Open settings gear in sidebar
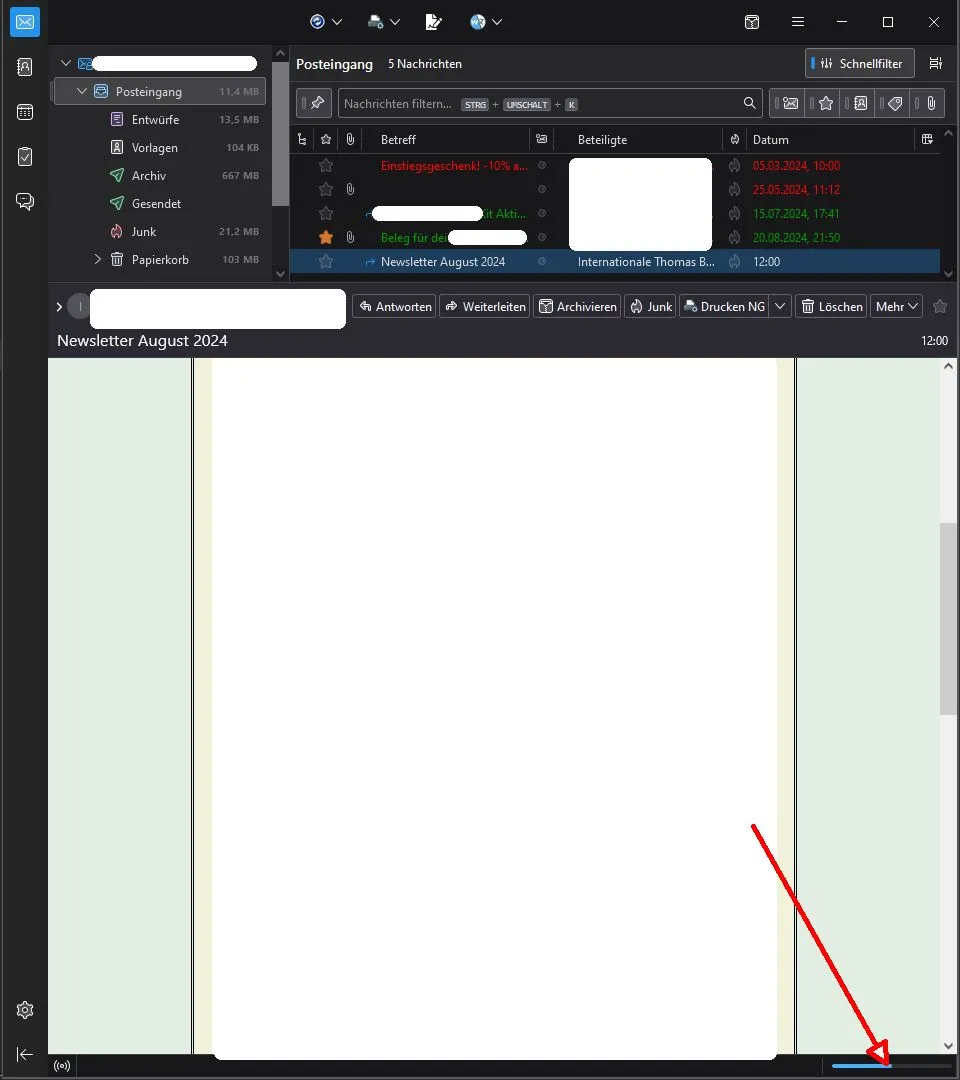 click(x=25, y=1010)
